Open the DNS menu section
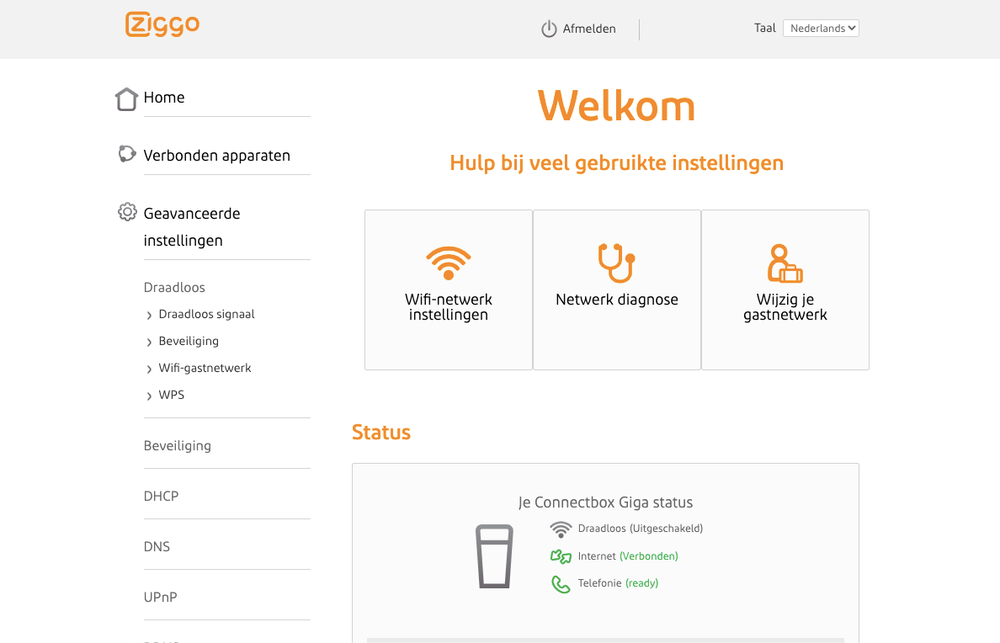 (157, 547)
